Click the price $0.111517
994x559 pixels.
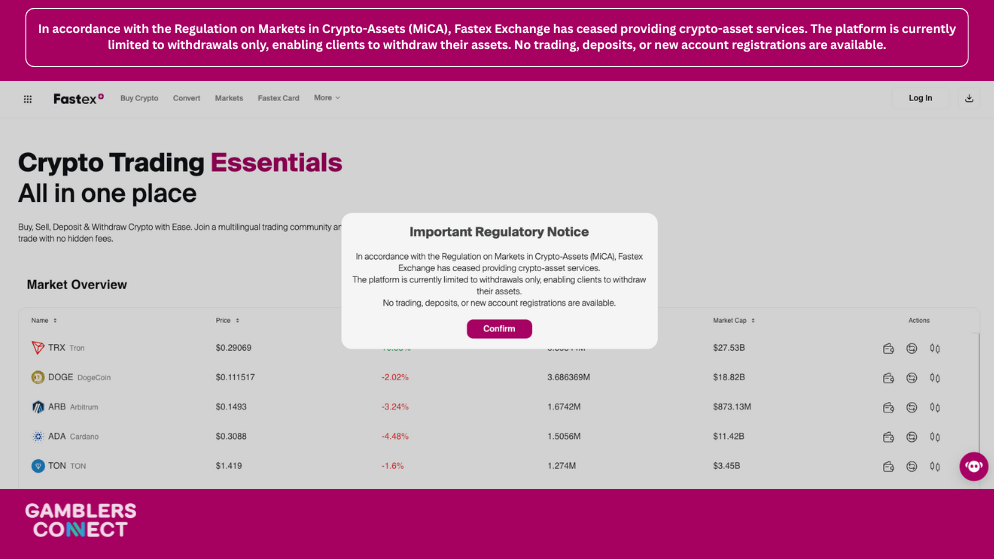click(235, 377)
